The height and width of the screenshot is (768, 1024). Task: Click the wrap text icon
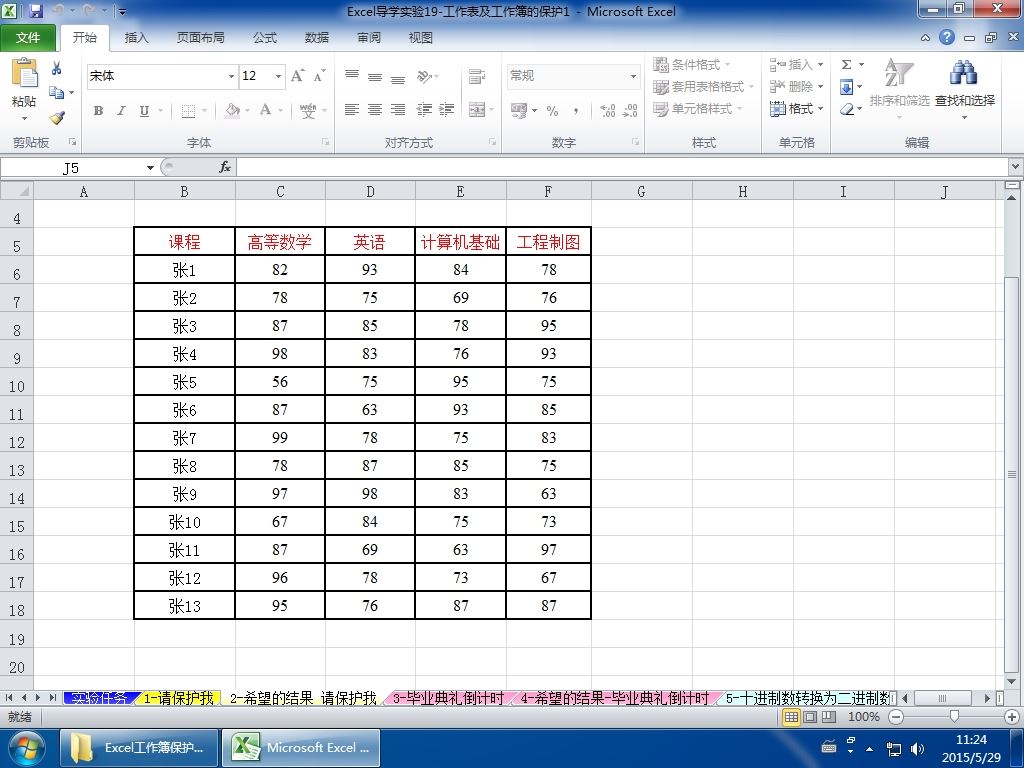[x=477, y=77]
